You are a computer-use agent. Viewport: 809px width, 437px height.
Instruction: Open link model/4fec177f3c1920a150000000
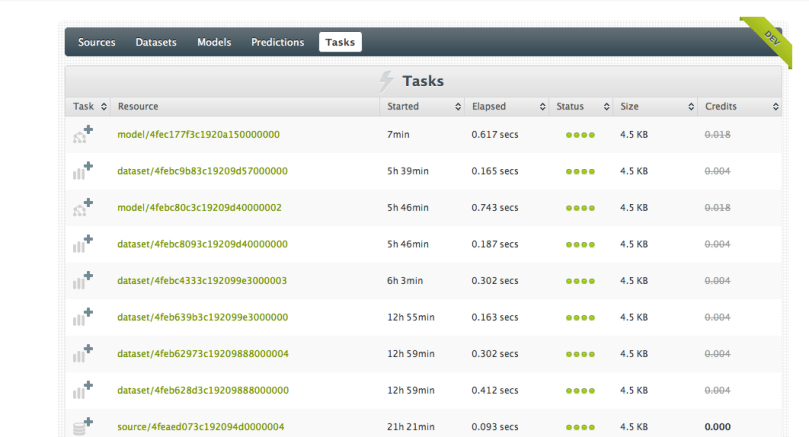[x=198, y=134]
